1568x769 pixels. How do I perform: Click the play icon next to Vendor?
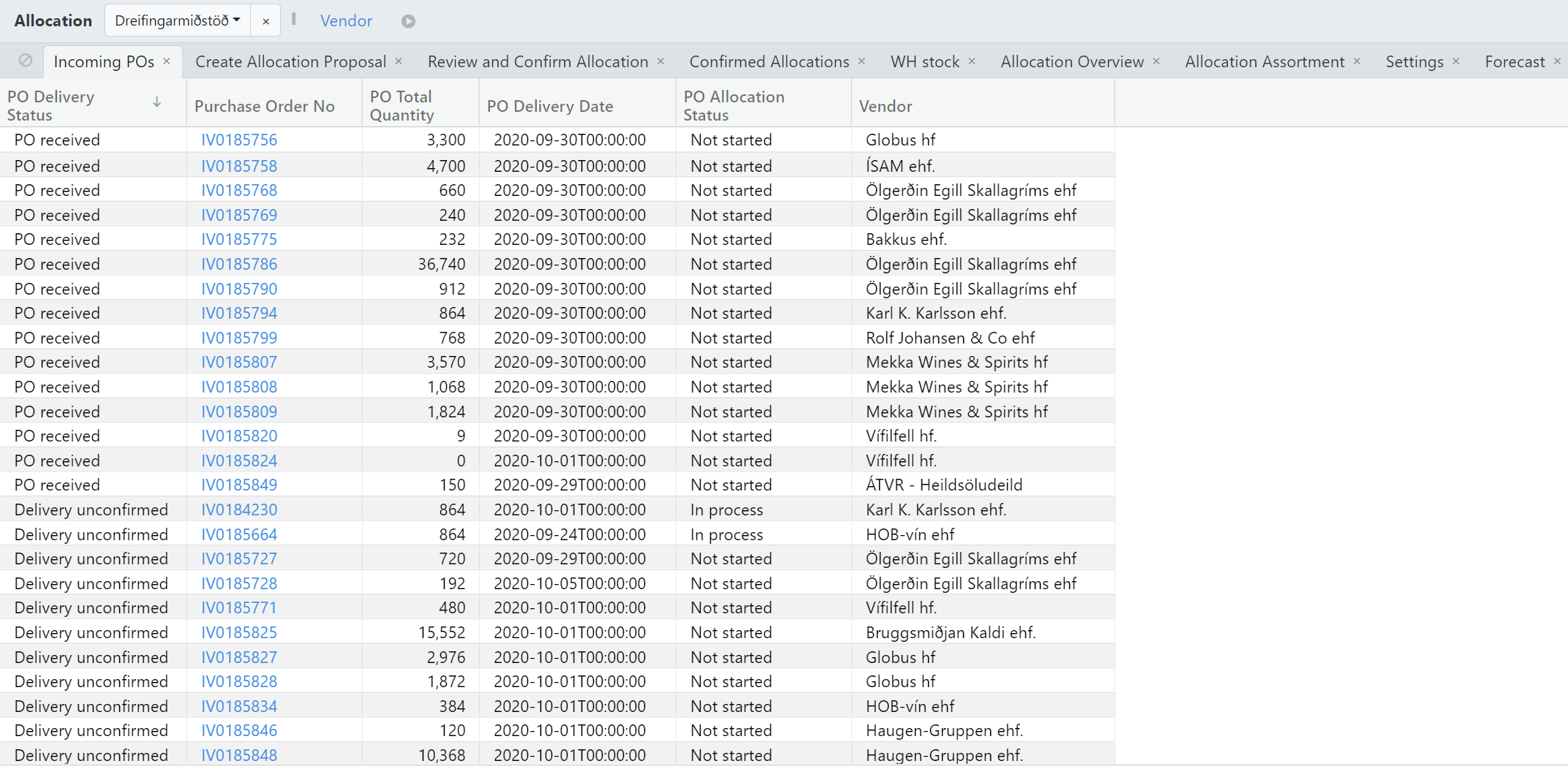pos(408,21)
